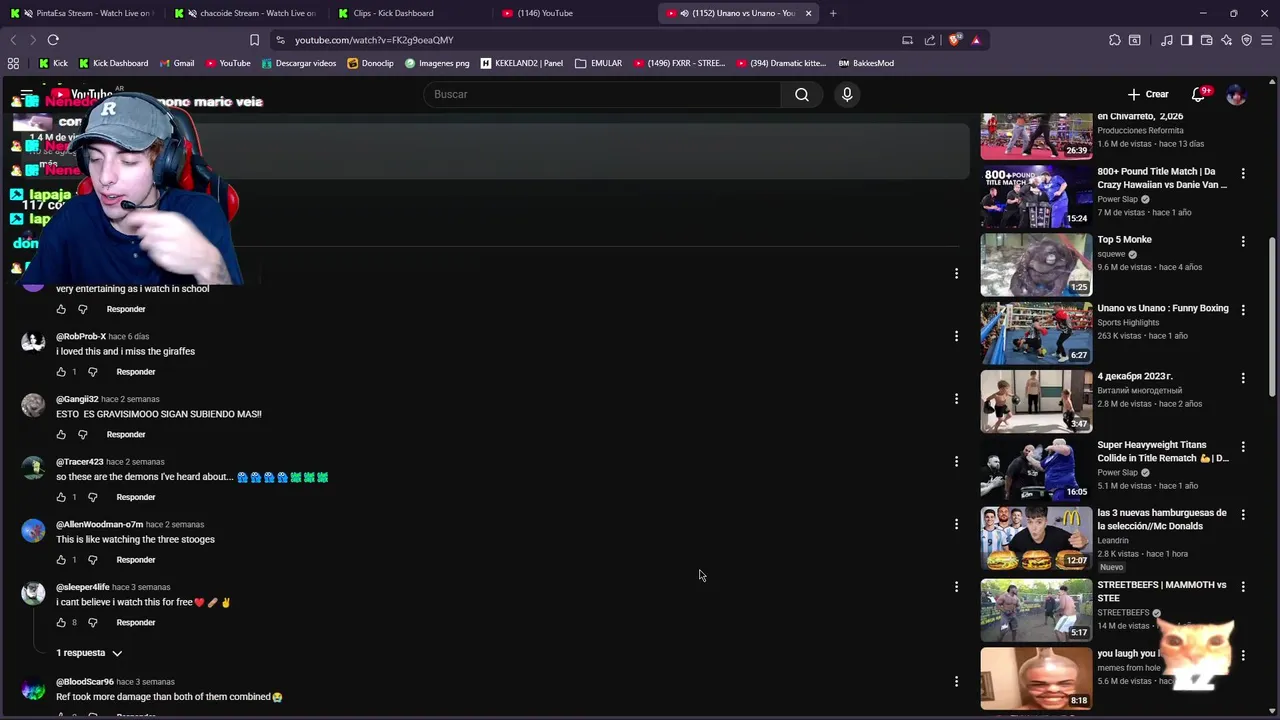The height and width of the screenshot is (720, 1280).
Task: Dislike the Tracer423 demons comment
Action: 93,497
